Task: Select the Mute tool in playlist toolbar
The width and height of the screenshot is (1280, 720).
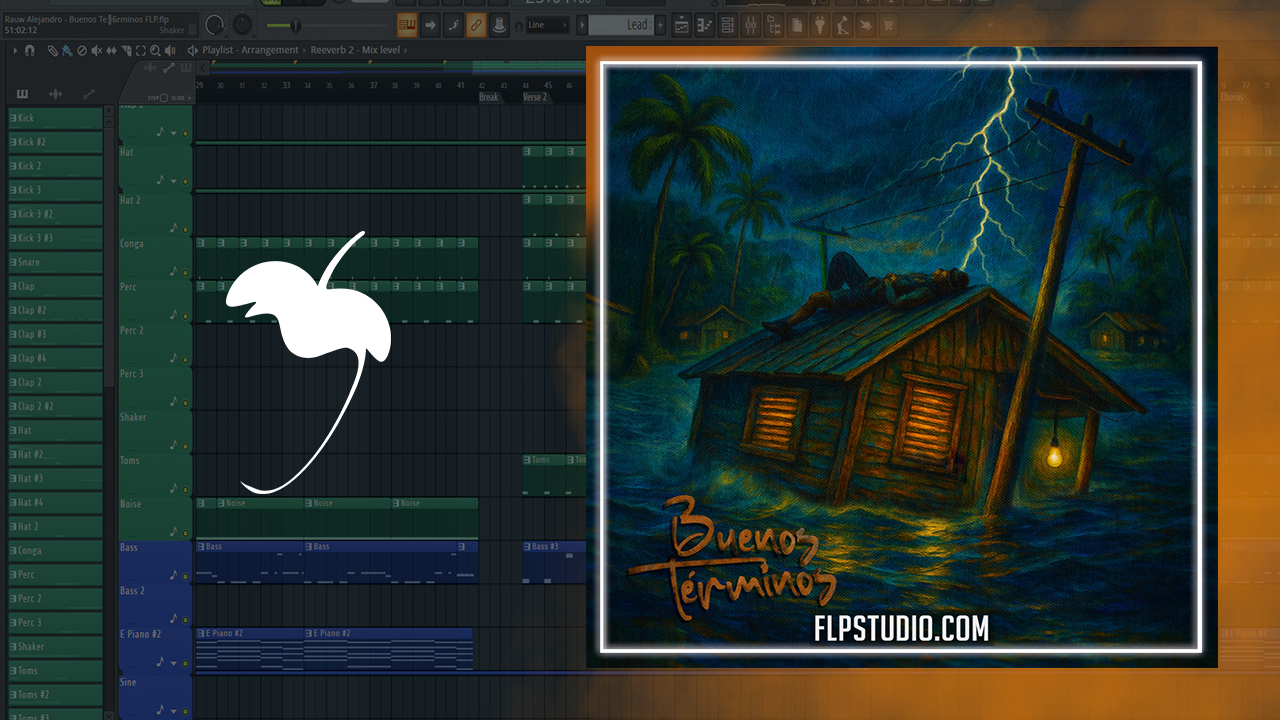Action: 97,50
